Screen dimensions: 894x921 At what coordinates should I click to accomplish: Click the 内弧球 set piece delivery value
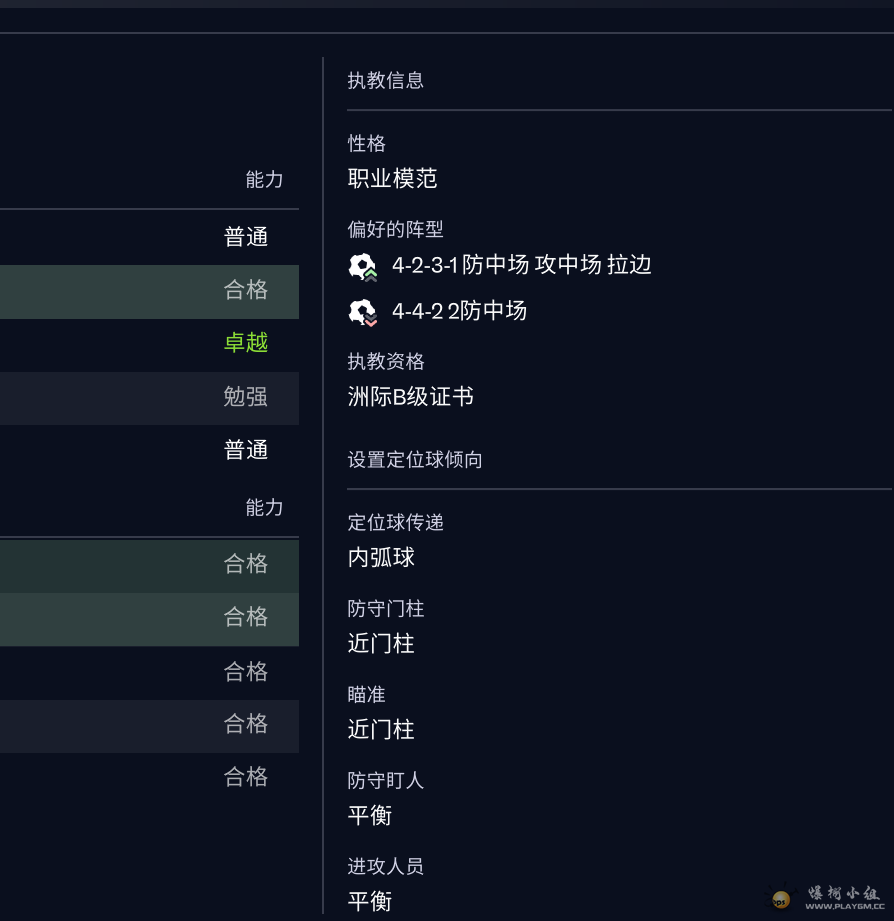(x=381, y=558)
